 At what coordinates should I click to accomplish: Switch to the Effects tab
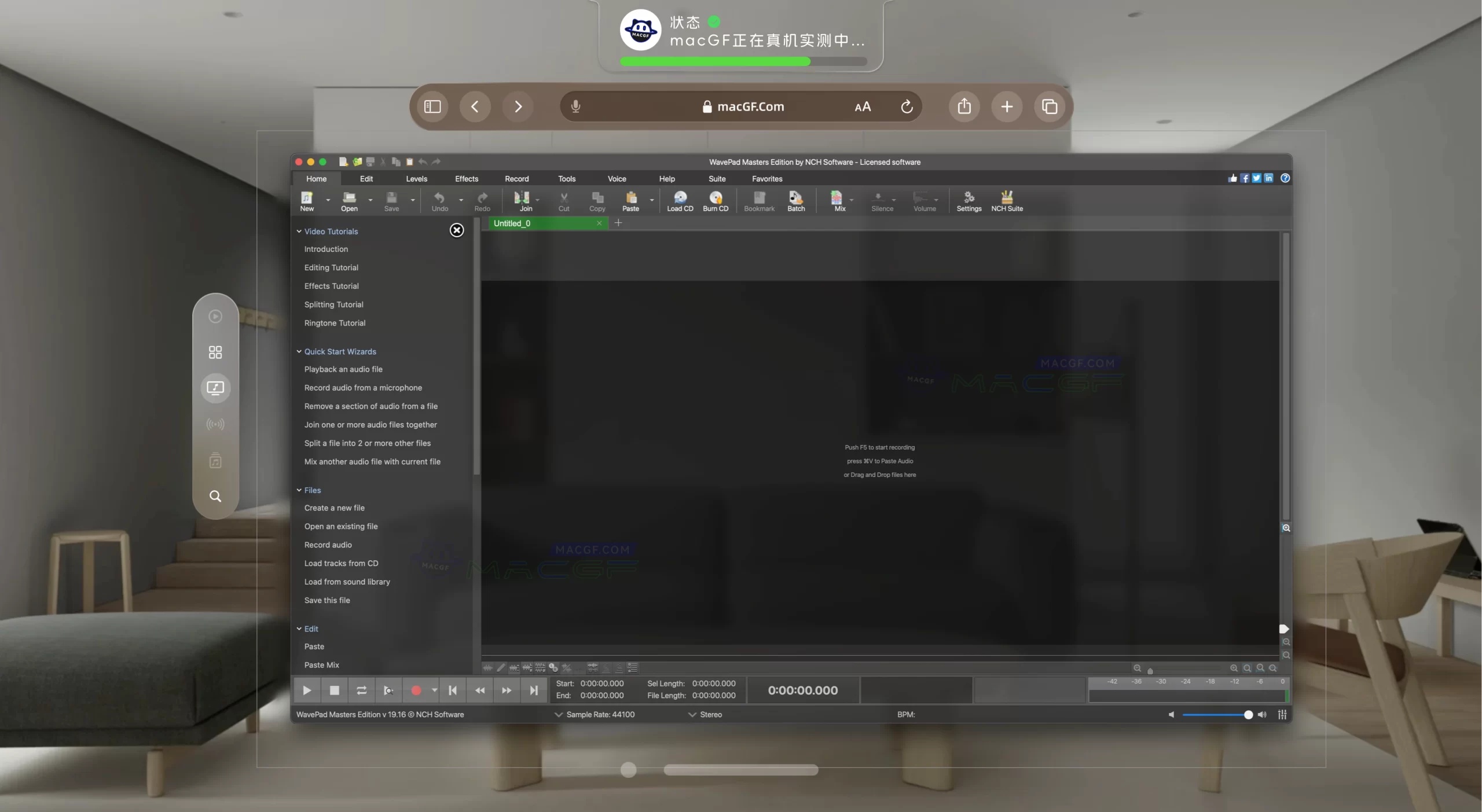pos(467,179)
